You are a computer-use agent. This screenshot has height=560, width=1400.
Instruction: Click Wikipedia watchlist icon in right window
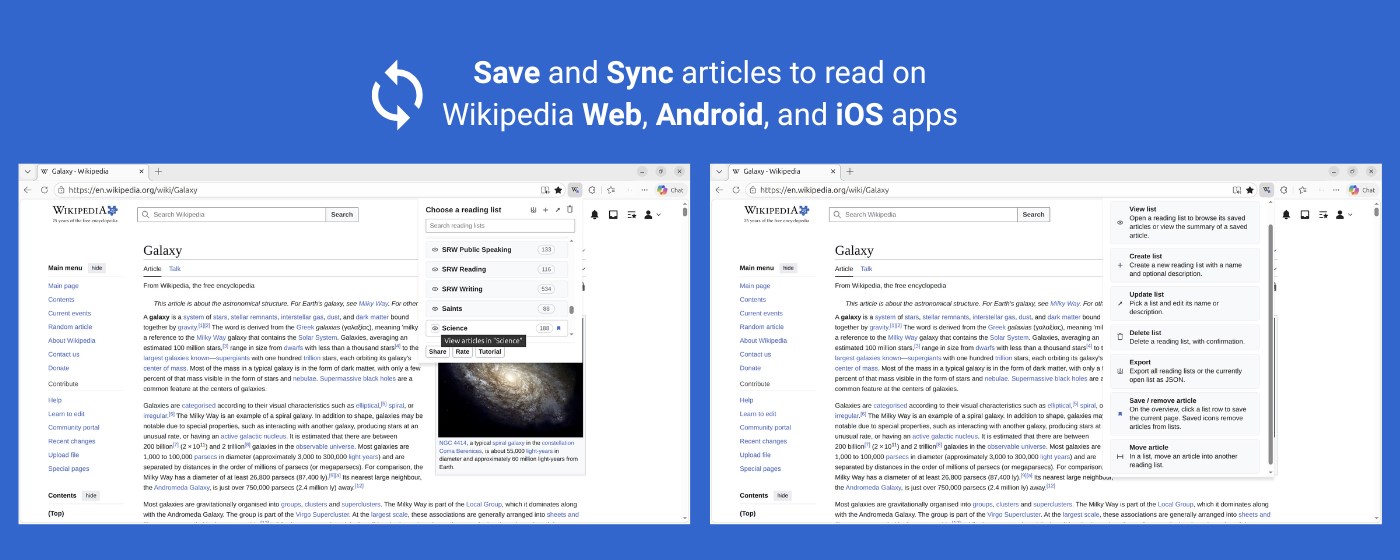point(1323,214)
